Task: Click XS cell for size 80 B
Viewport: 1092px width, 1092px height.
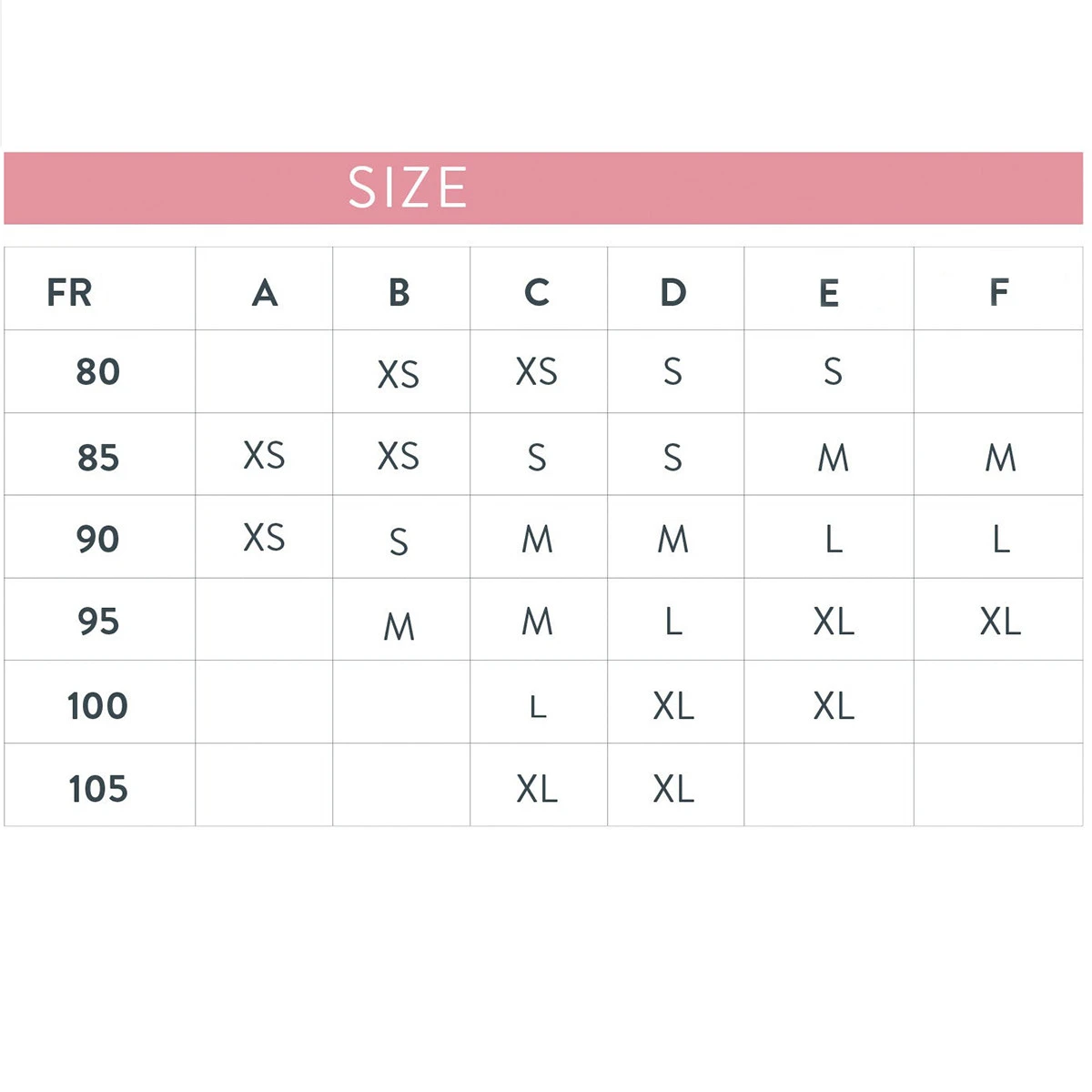Action: click(x=399, y=374)
